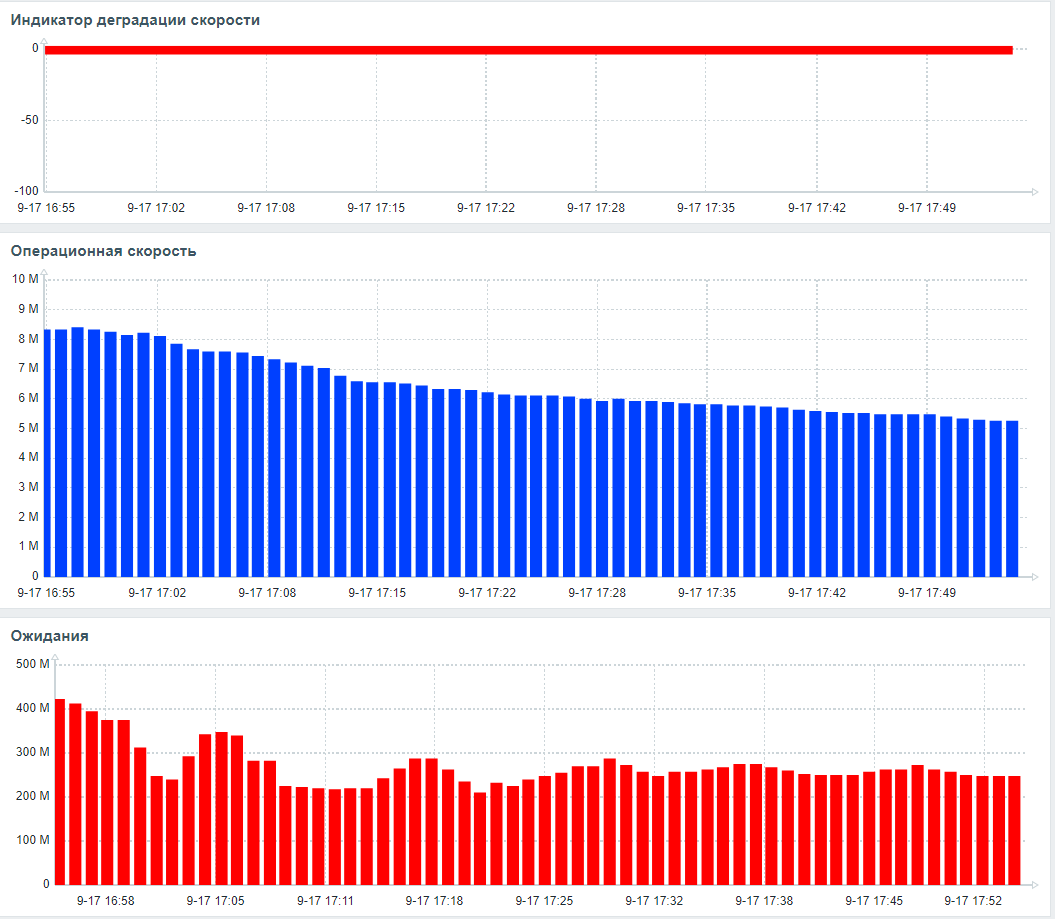This screenshot has height=919, width=1055.
Task: Click the '9-17 17:25' time label
Action: tap(545, 901)
